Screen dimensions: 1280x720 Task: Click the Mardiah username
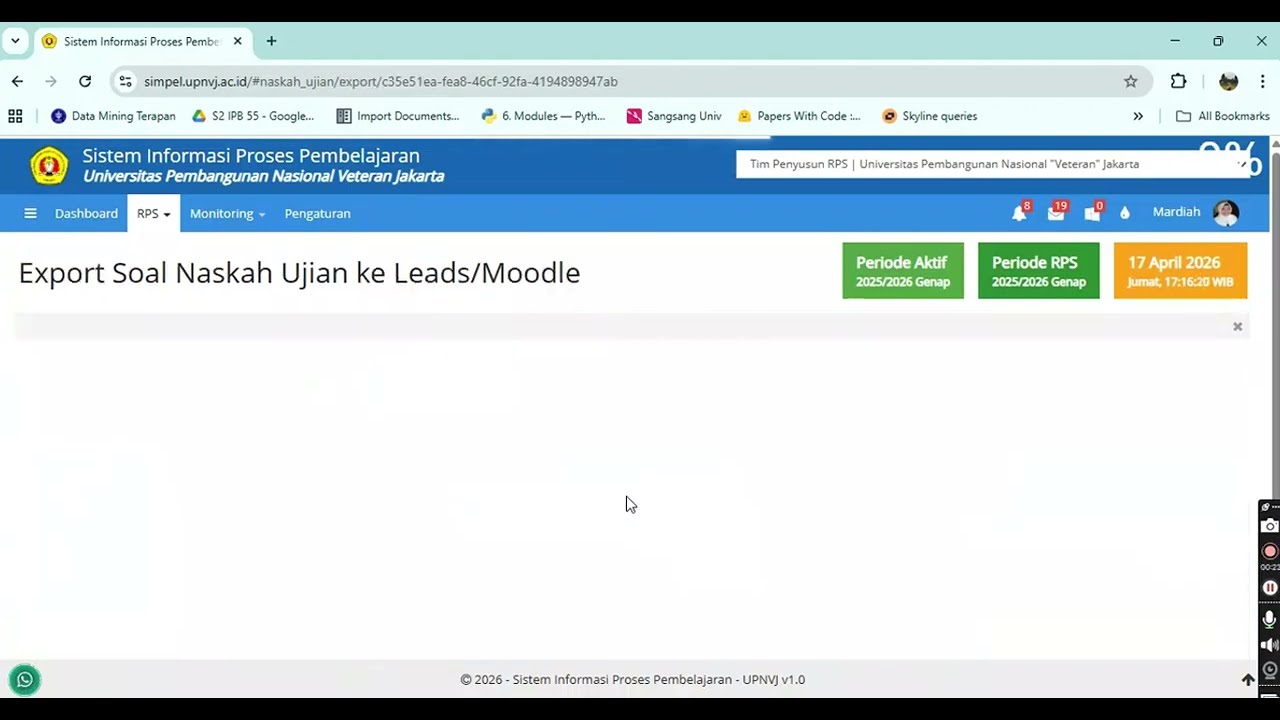pos(1176,212)
